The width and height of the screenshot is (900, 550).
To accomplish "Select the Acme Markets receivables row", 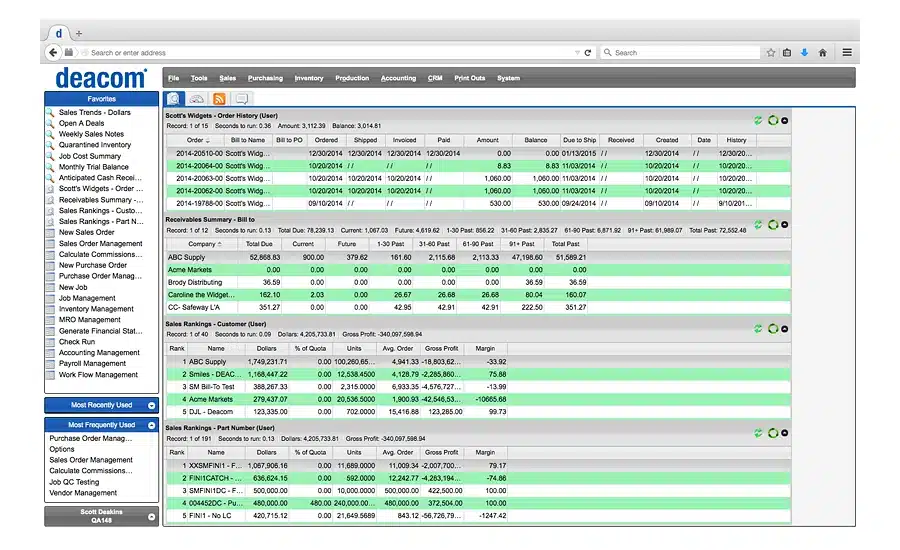I will [478, 270].
